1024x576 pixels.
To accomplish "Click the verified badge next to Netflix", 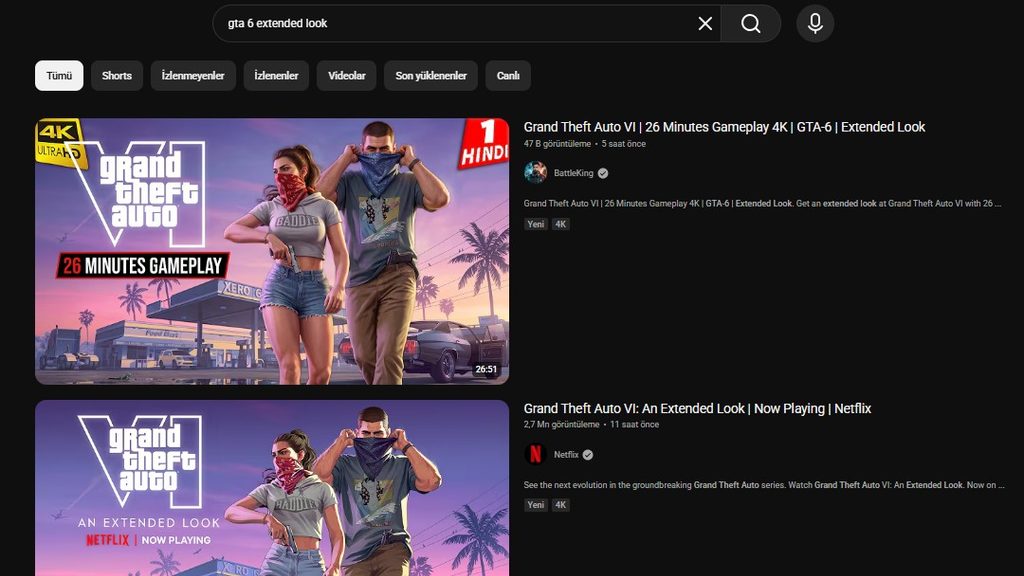I will 588,455.
